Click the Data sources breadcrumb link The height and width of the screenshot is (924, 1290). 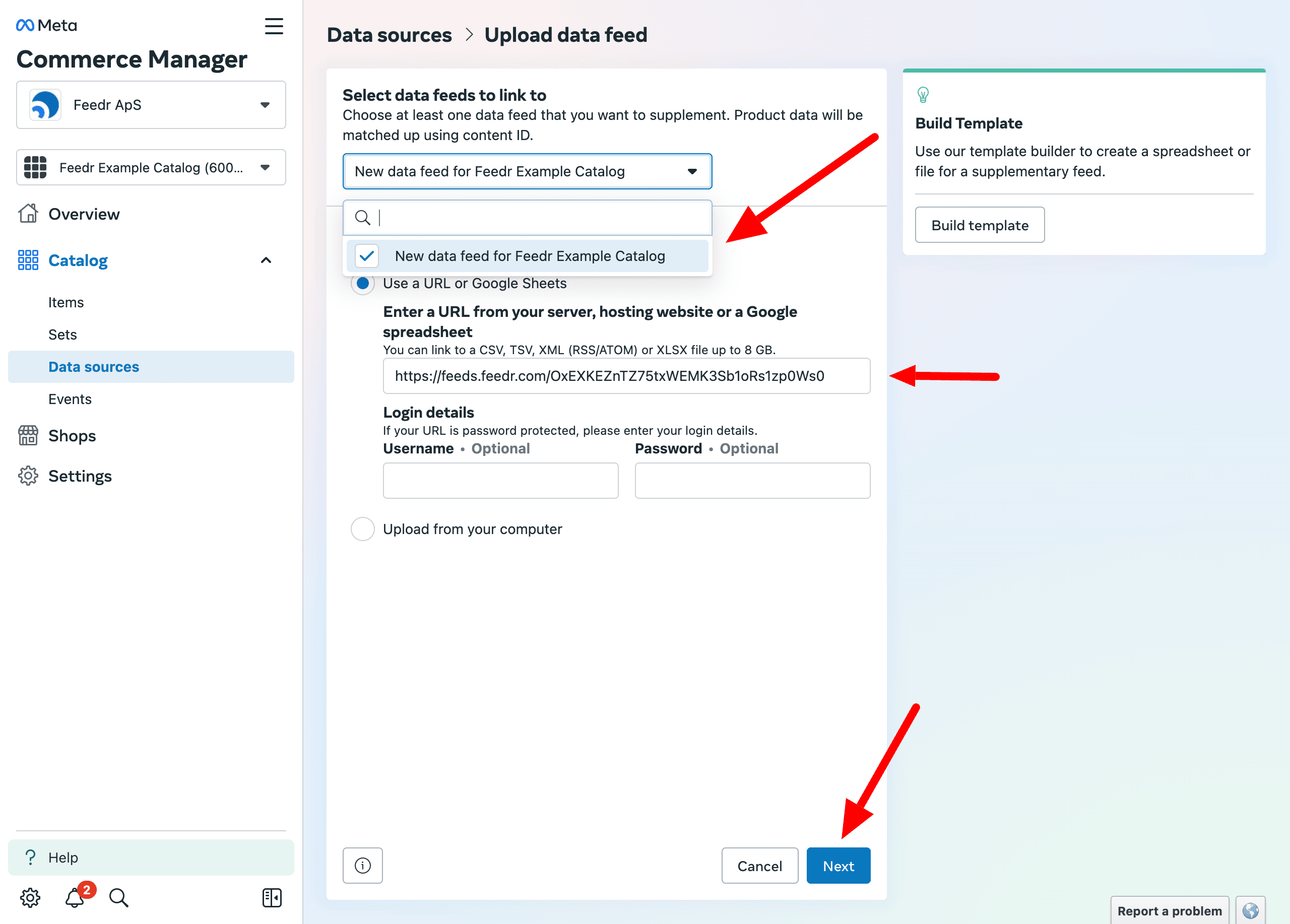[389, 35]
